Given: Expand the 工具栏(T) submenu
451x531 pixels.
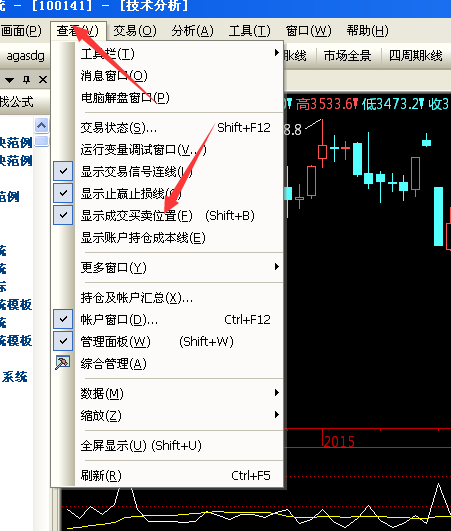Looking at the screenshot, I should (x=179, y=54).
